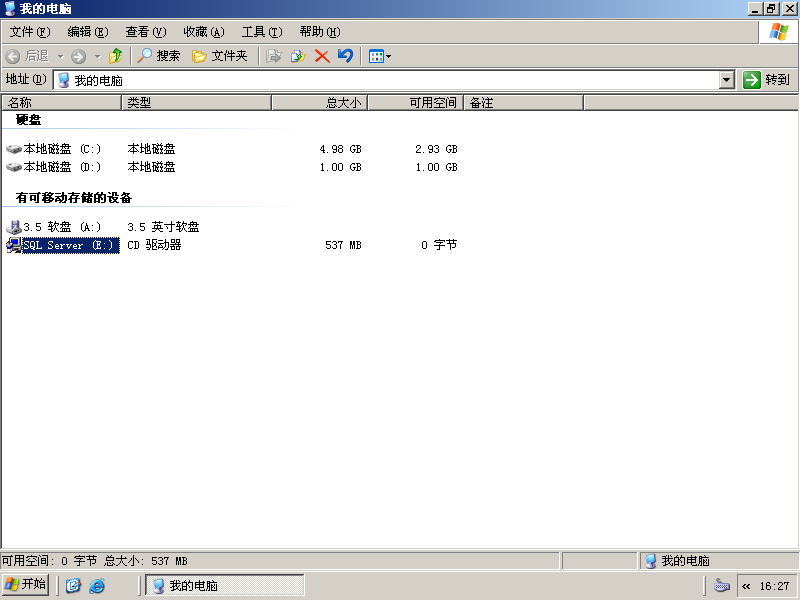Open the Forward history dropdown arrow
The image size is (800, 600).
coord(97,56)
